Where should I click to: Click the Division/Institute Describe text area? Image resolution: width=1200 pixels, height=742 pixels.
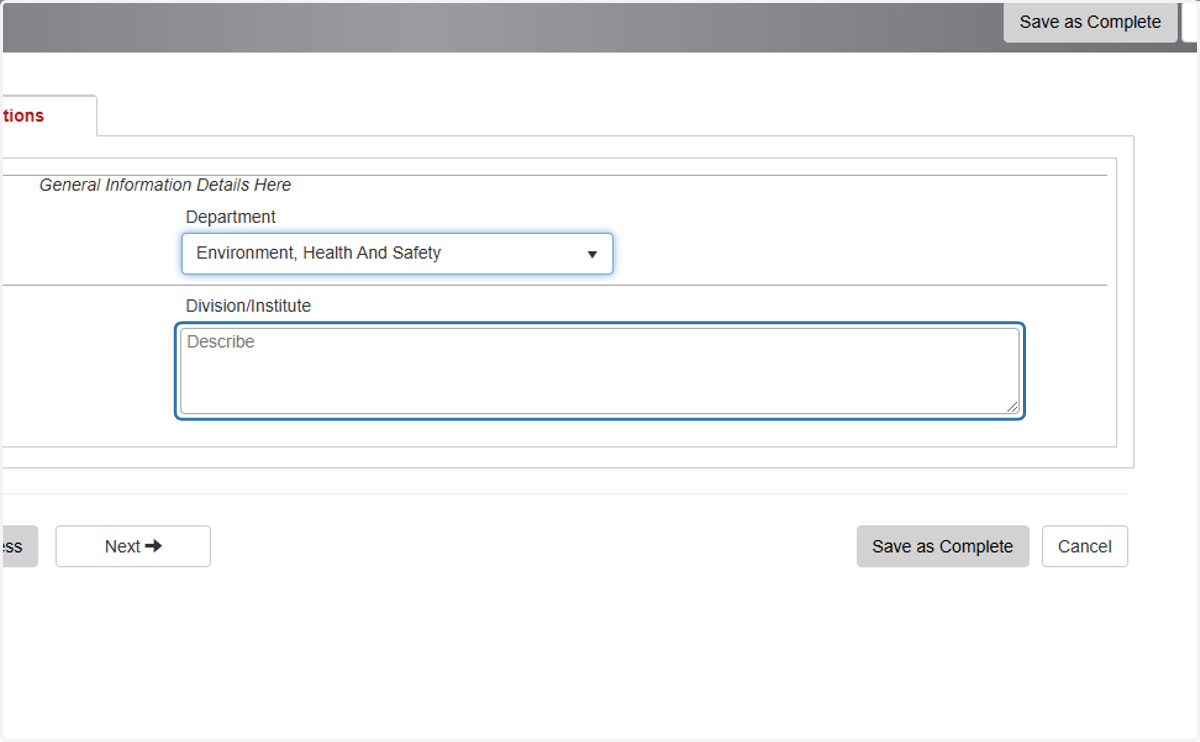tap(600, 371)
